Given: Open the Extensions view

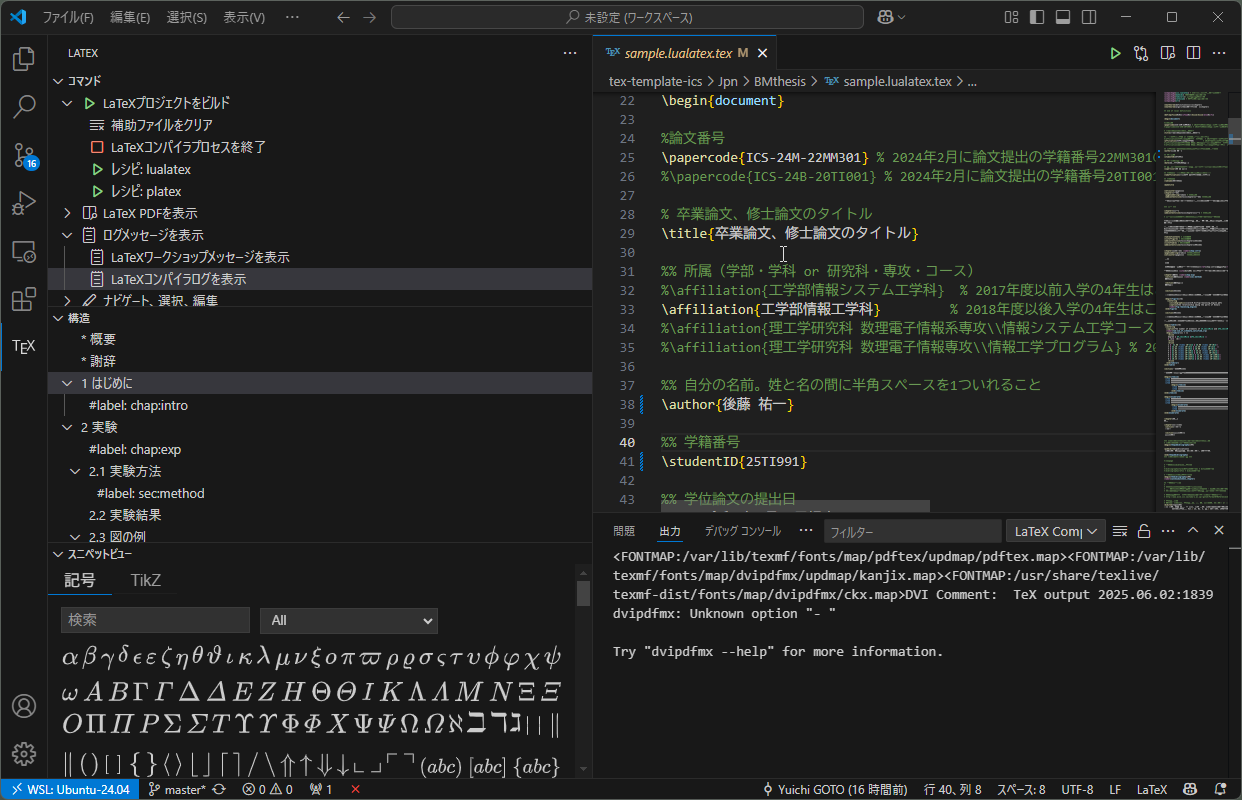Looking at the screenshot, I should (24, 299).
